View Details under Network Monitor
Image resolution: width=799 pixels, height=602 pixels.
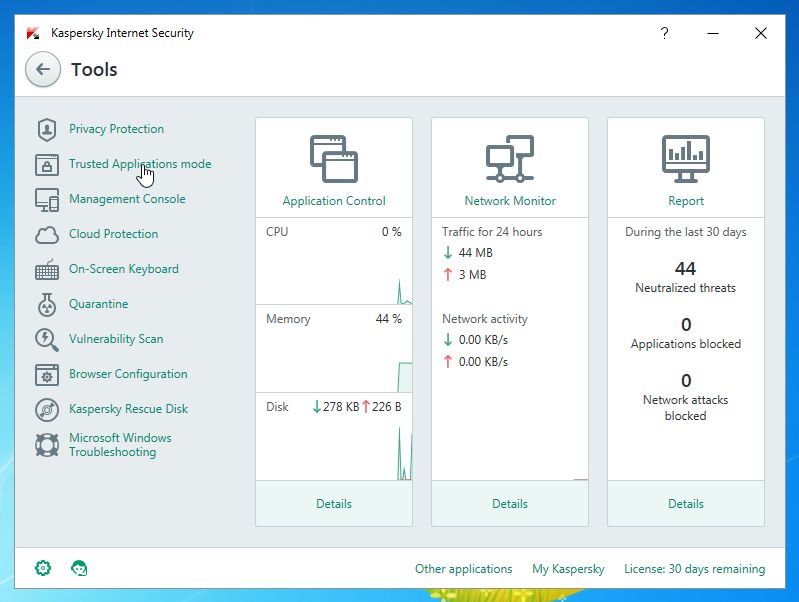[x=510, y=504]
